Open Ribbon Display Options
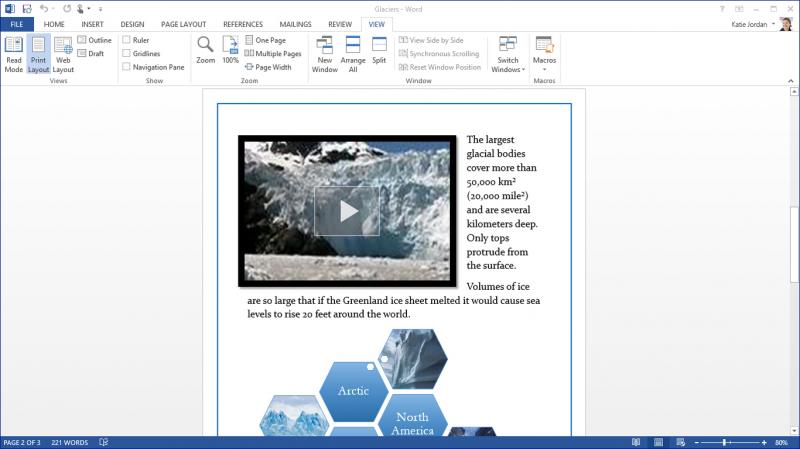 (x=739, y=9)
